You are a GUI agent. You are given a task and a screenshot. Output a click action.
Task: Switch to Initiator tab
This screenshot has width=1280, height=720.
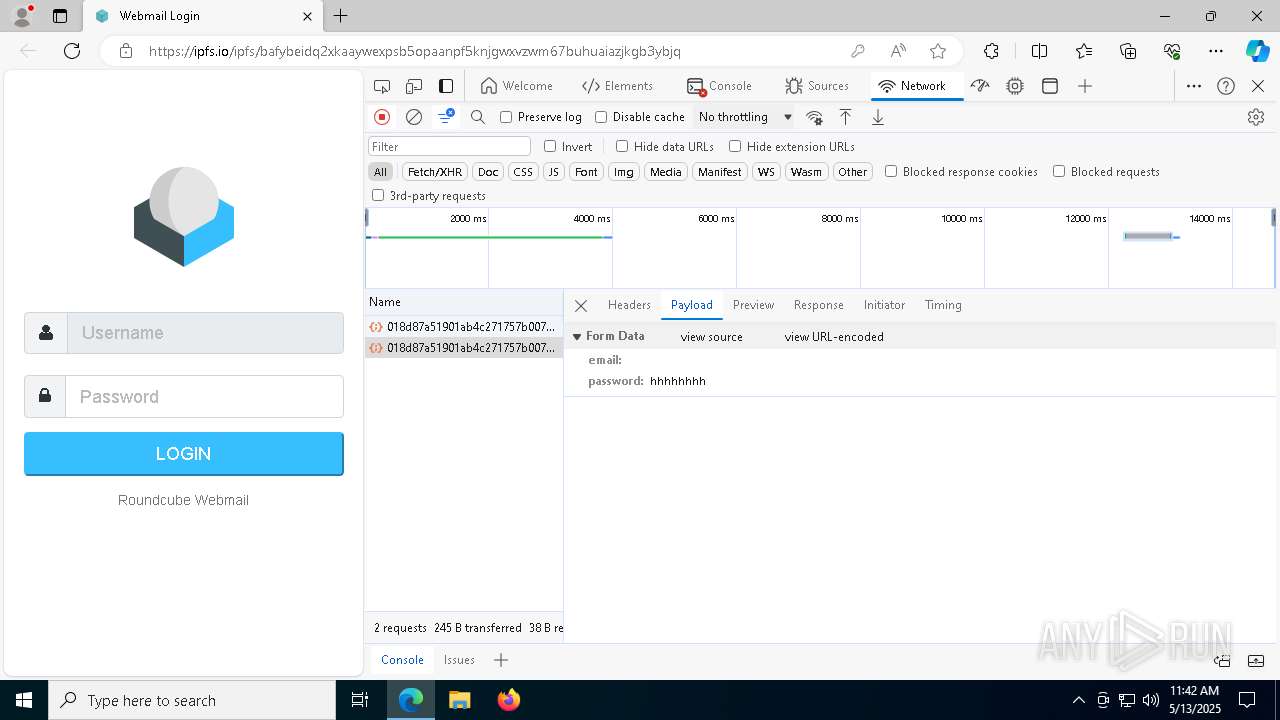pyautogui.click(x=884, y=305)
